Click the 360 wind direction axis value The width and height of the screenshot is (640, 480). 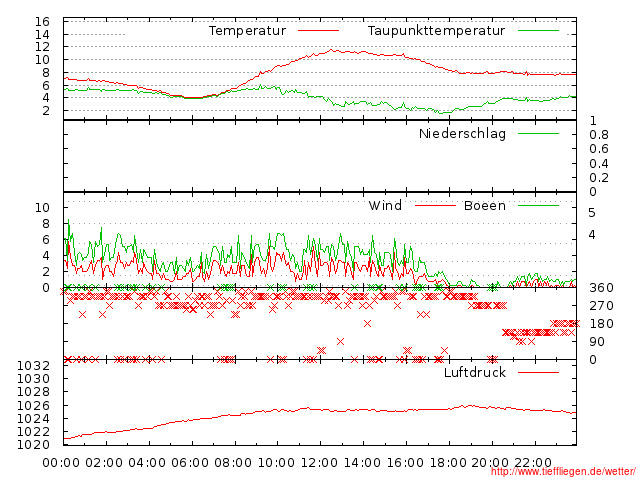point(601,288)
